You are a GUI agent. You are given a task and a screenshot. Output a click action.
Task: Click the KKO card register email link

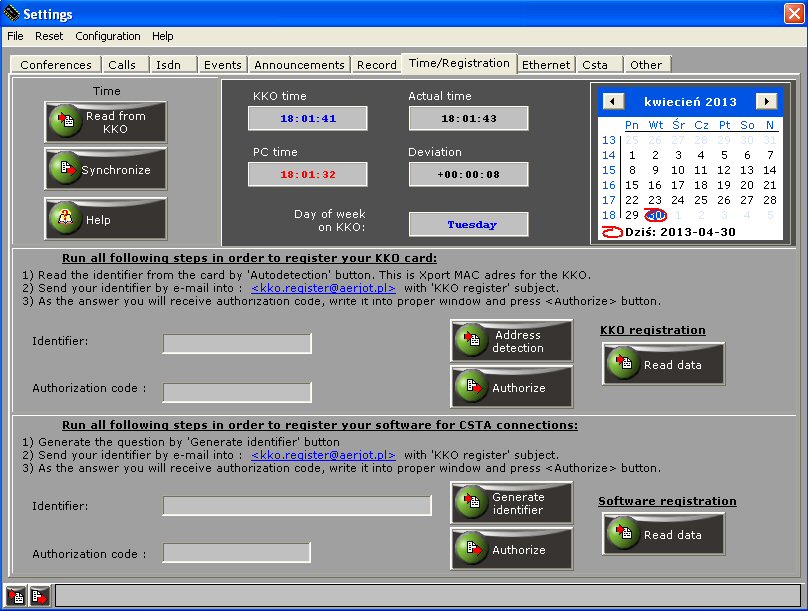[x=323, y=288]
